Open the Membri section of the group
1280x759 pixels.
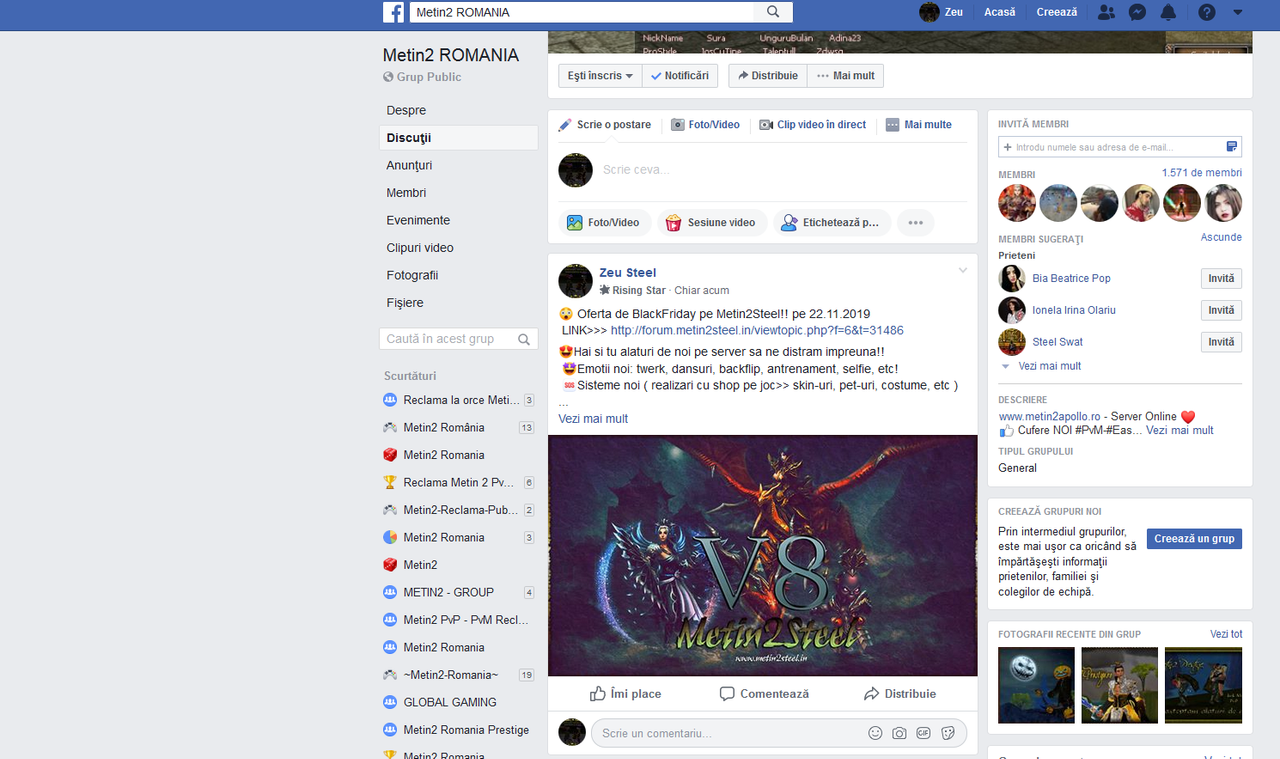[406, 192]
